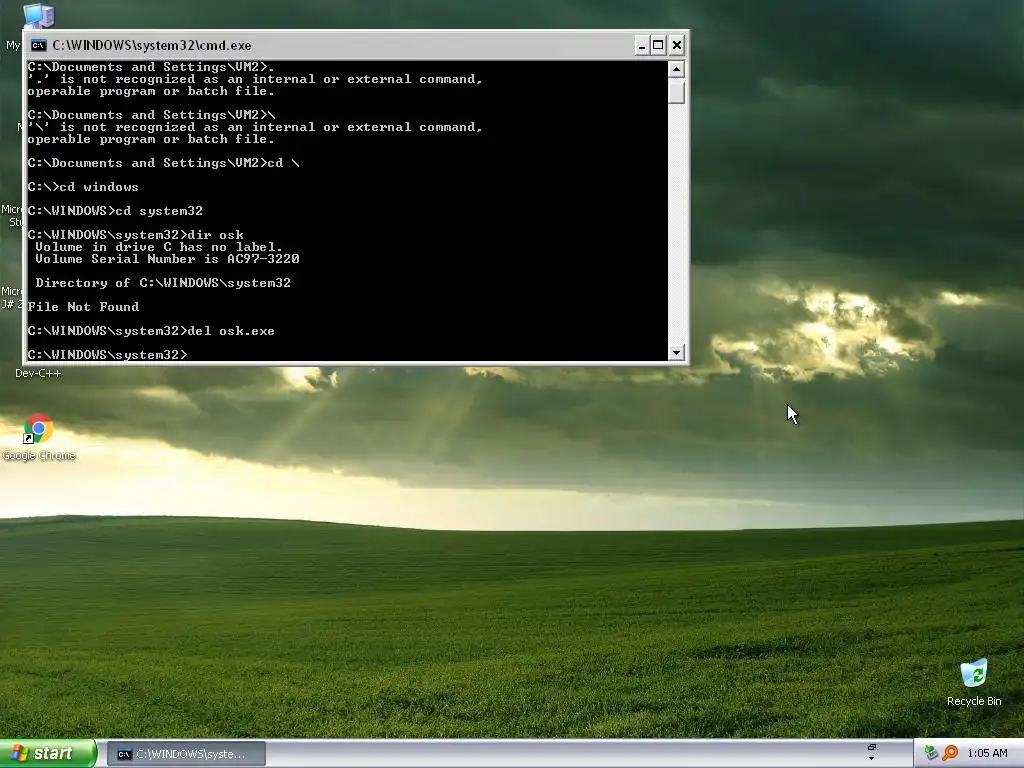This screenshot has width=1024, height=768.
Task: Maximize the cmd.exe window
Action: (x=658, y=45)
